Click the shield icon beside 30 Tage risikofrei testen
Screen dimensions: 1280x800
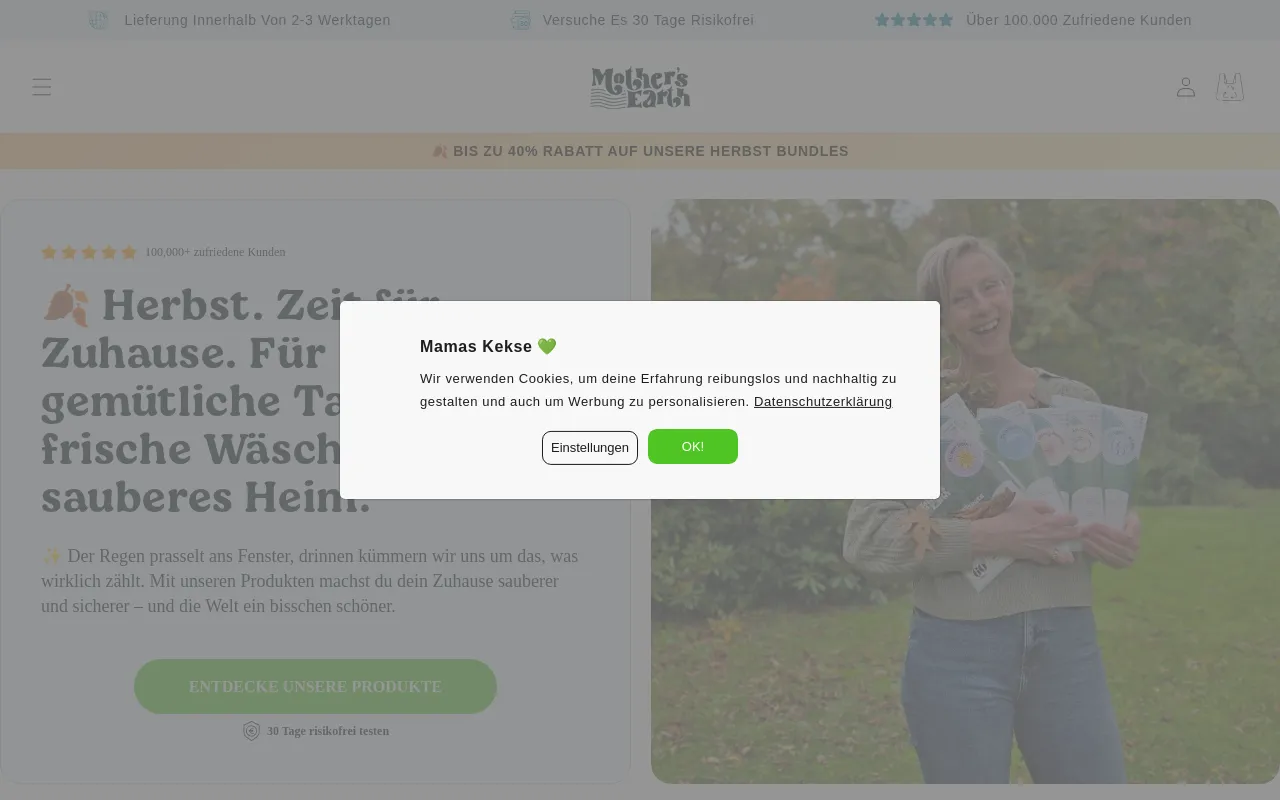tap(252, 731)
